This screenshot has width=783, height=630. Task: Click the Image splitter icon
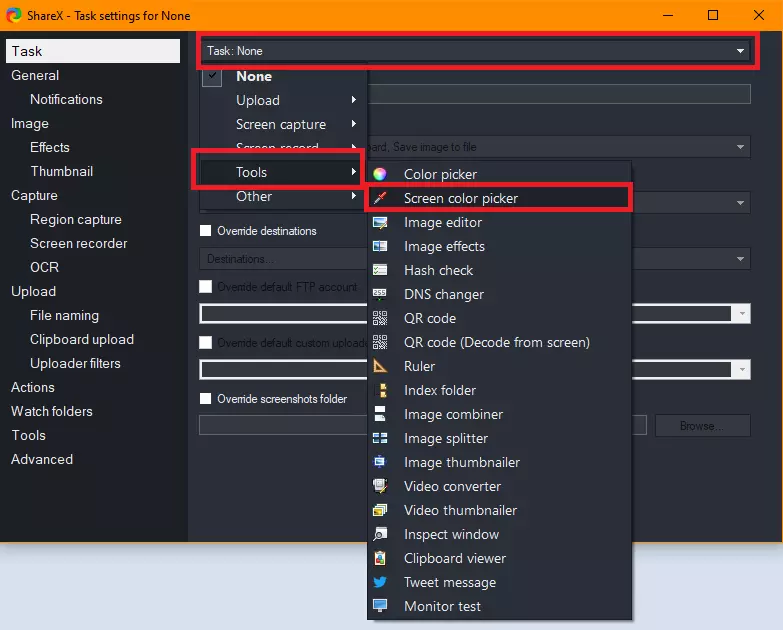click(x=380, y=438)
